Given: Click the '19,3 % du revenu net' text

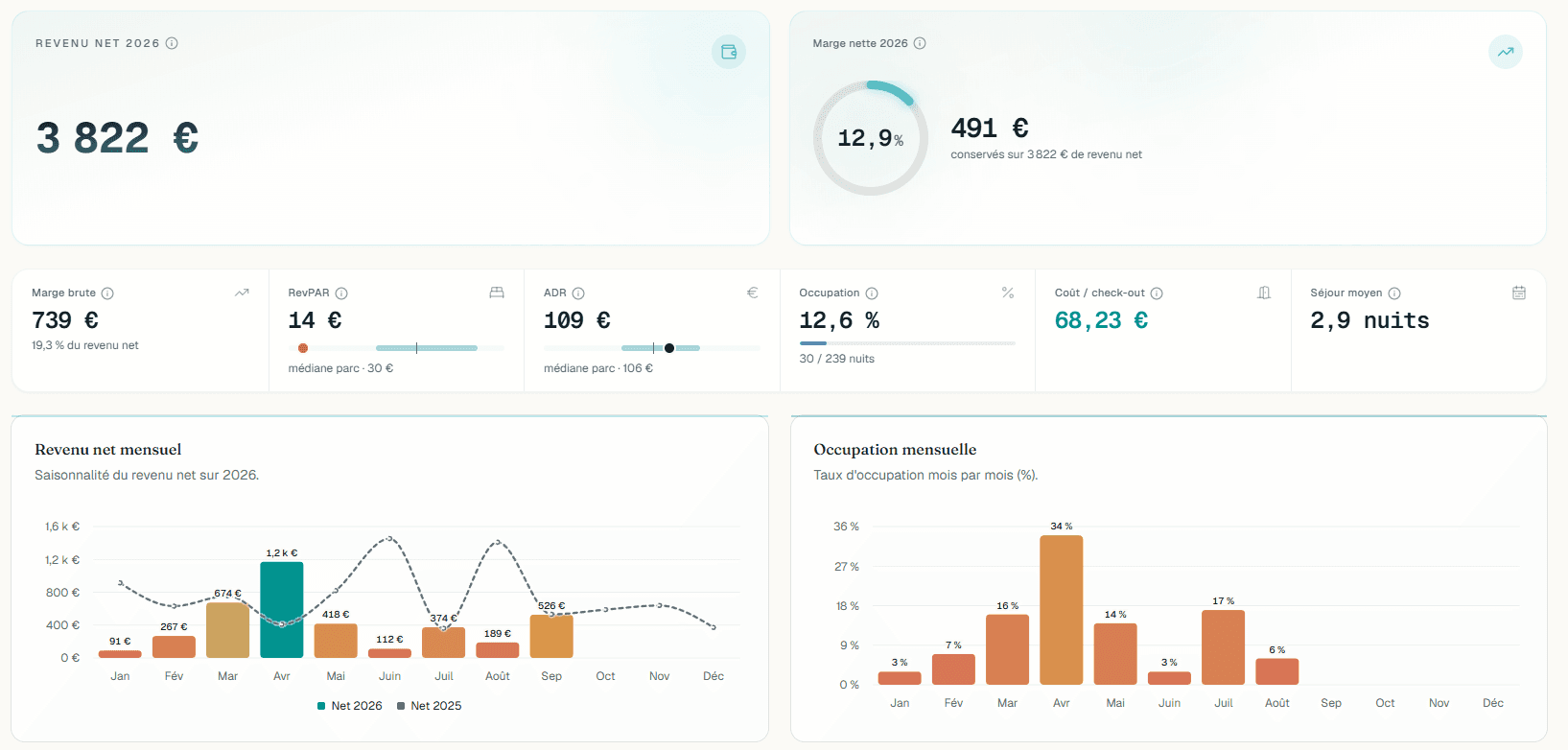Looking at the screenshot, I should (85, 345).
